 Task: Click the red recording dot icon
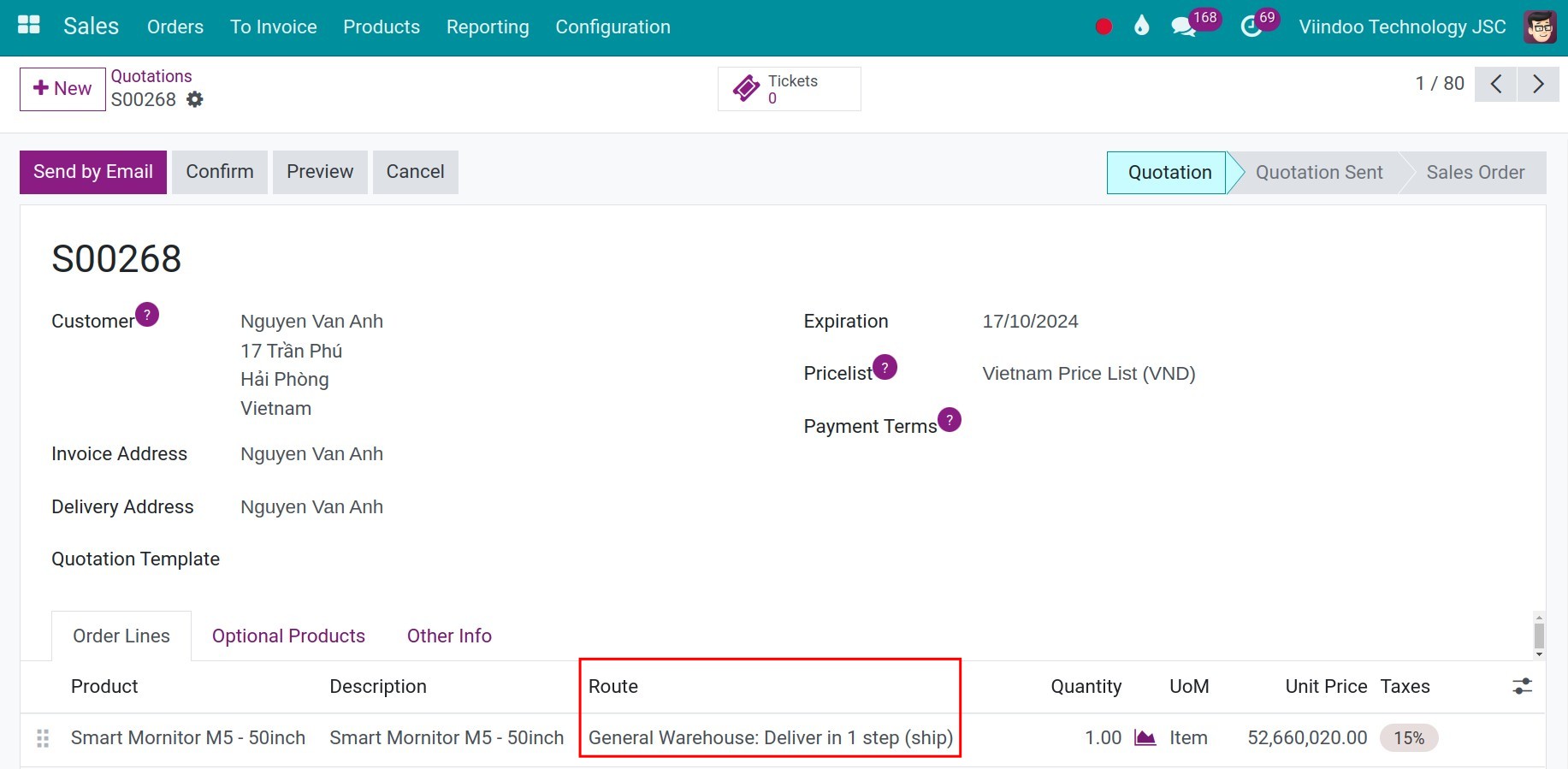click(x=1104, y=27)
